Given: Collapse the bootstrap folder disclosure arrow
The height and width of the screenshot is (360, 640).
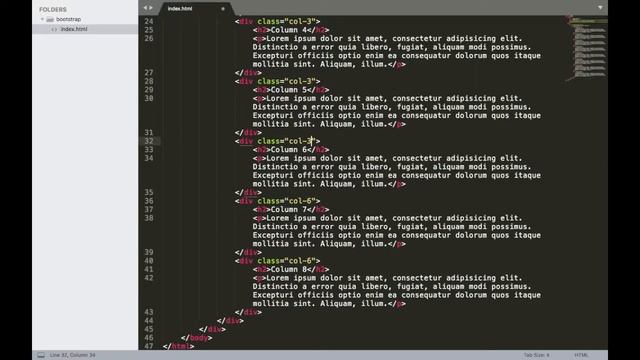Looking at the screenshot, I should click(x=42, y=19).
